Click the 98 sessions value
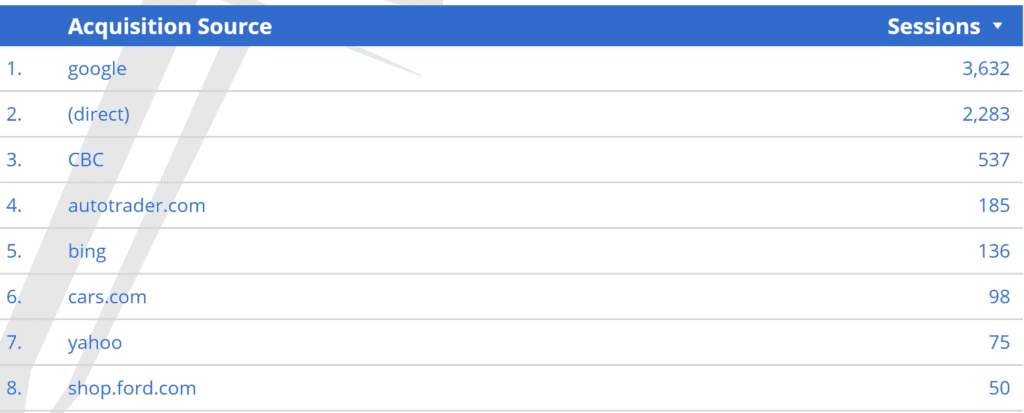Screen dimensions: 1024x413 [x=999, y=297]
